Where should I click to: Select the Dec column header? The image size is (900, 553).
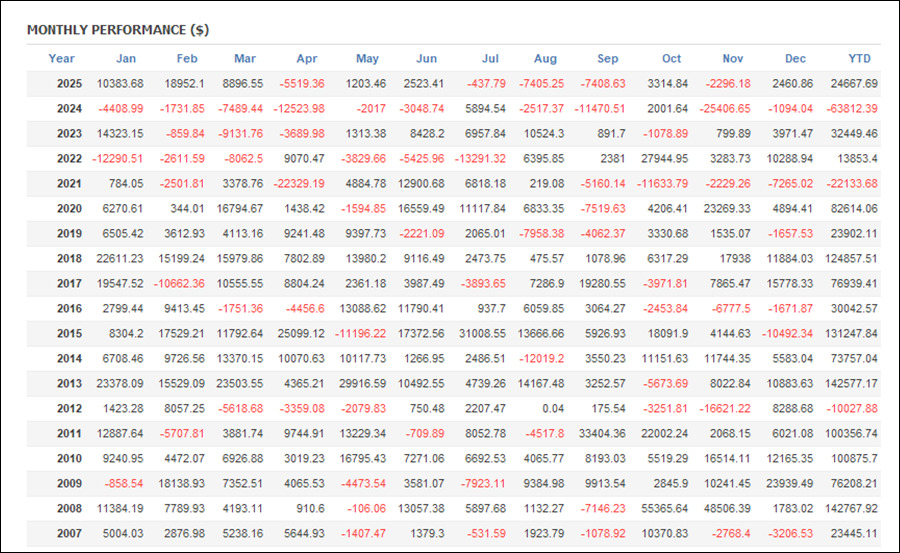(x=795, y=58)
